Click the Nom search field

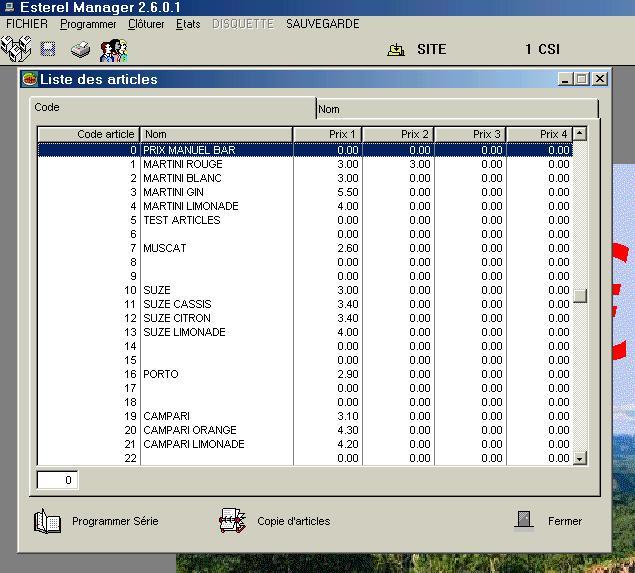click(x=457, y=109)
